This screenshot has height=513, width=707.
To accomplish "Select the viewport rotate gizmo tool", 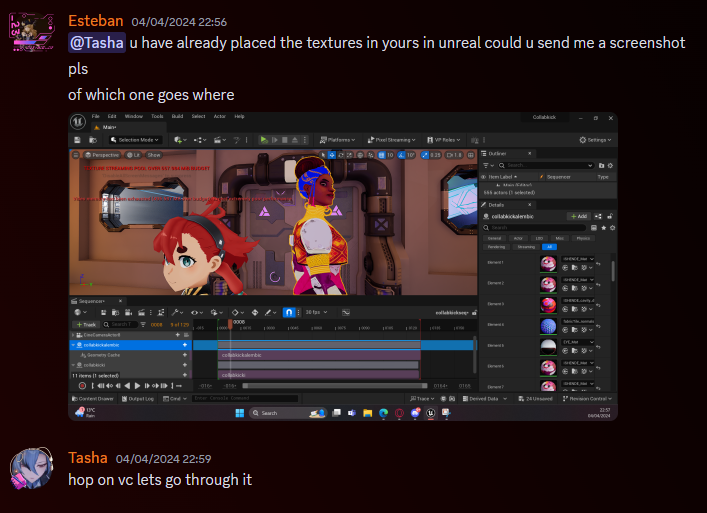I will [341, 155].
